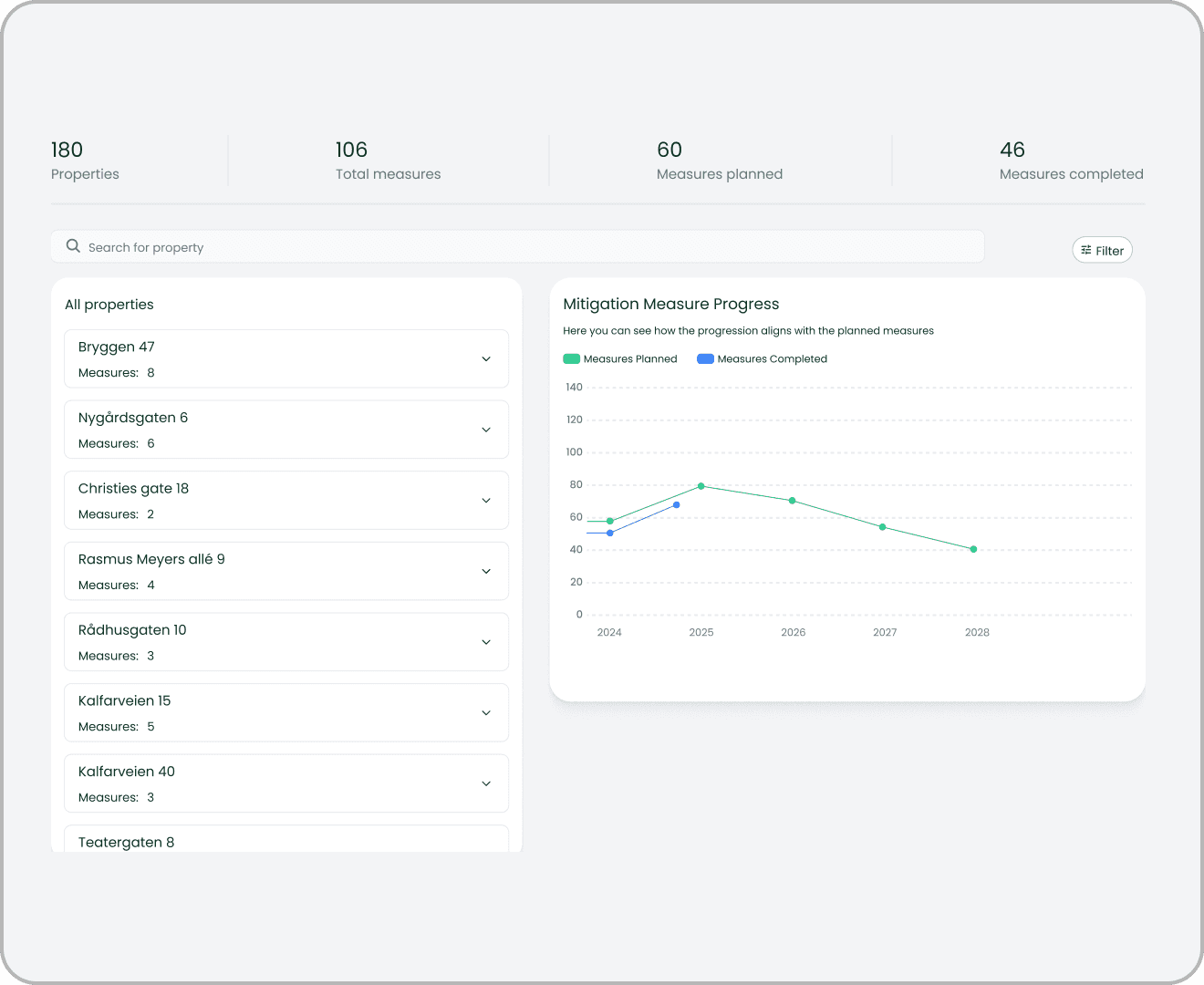Toggle the Measures Completed legend swatch
The image size is (1204, 985).
point(705,358)
